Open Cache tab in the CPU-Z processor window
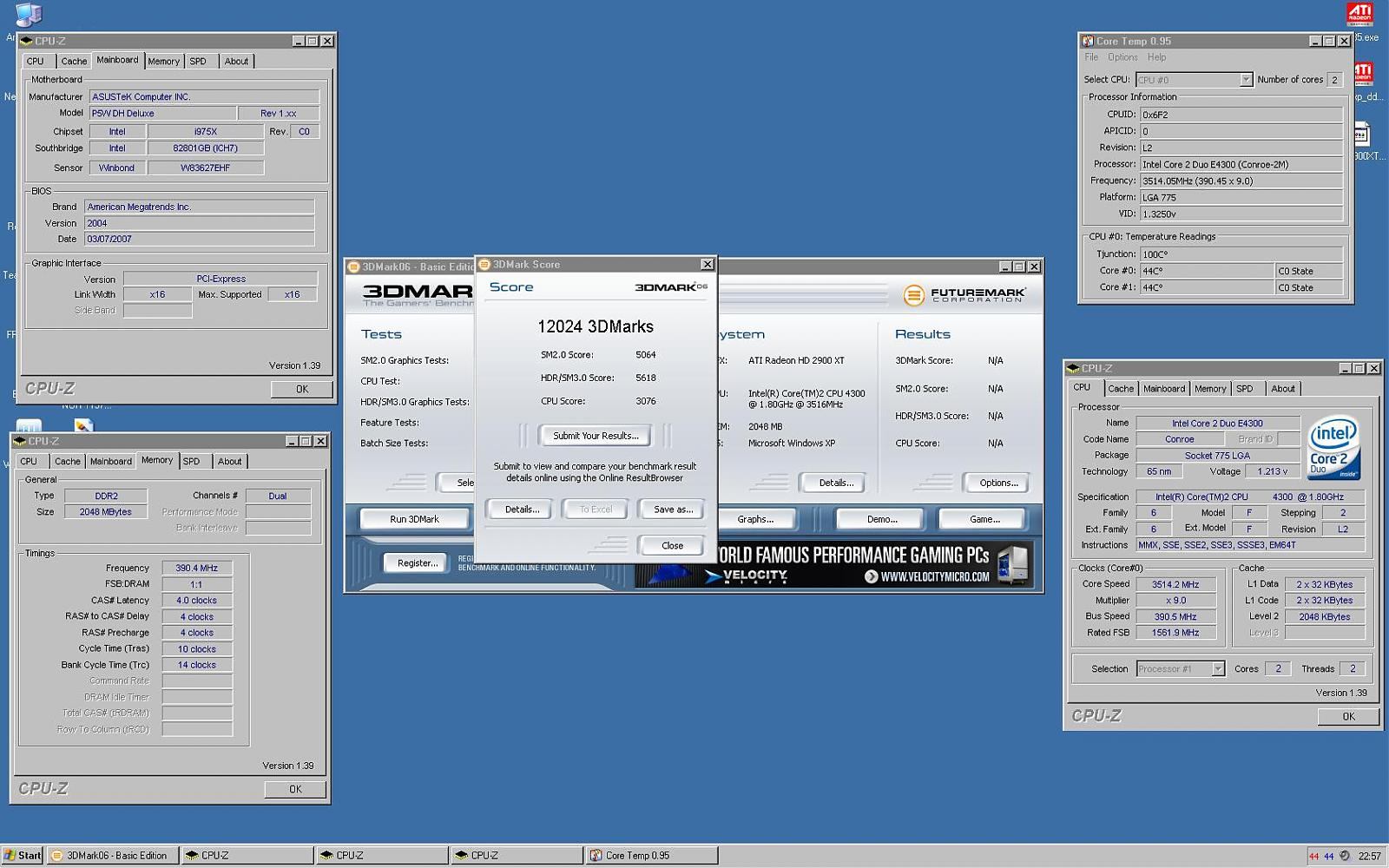1389x868 pixels. pos(1120,389)
